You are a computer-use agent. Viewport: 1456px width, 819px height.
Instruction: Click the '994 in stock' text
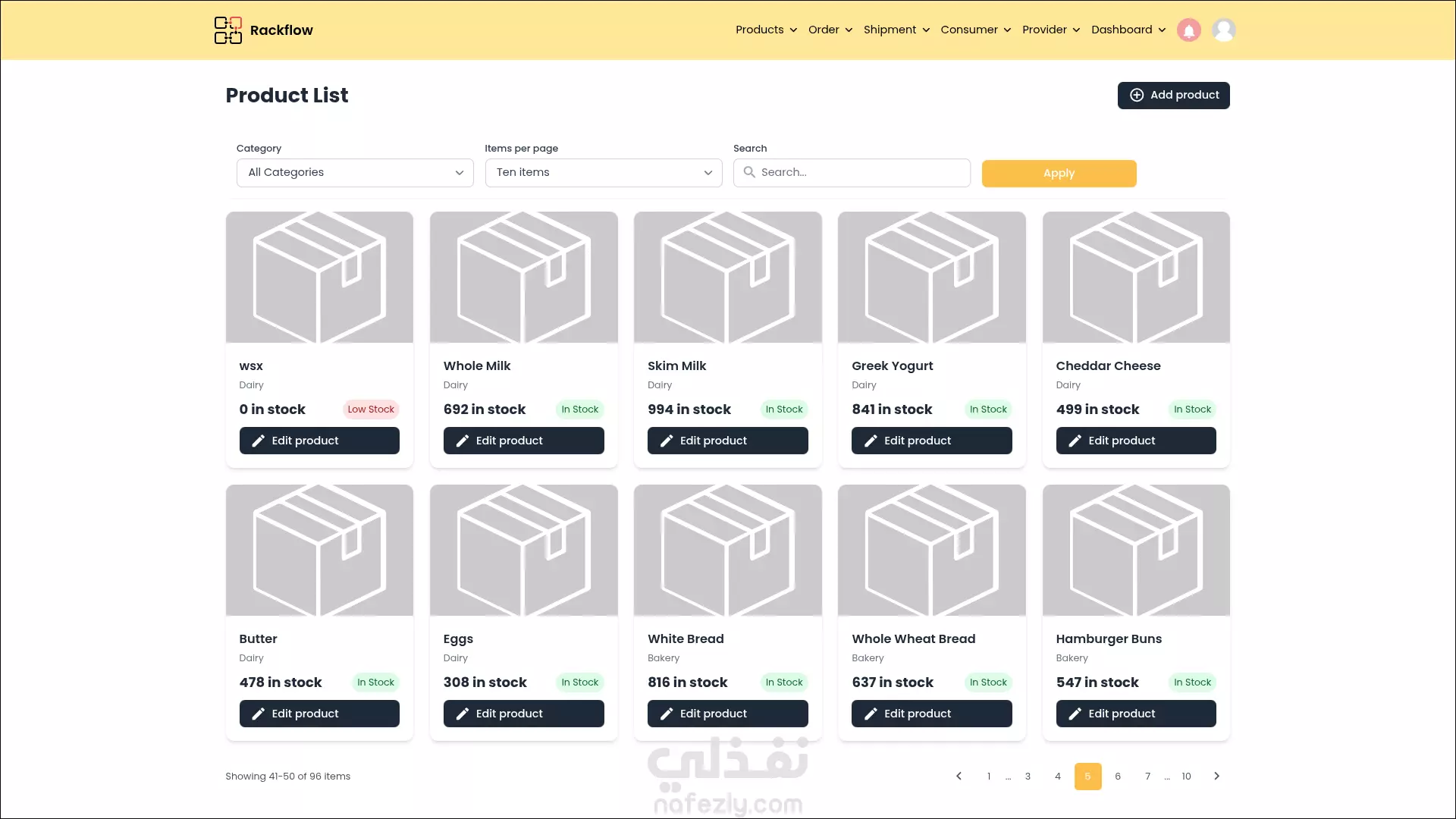[x=689, y=409]
